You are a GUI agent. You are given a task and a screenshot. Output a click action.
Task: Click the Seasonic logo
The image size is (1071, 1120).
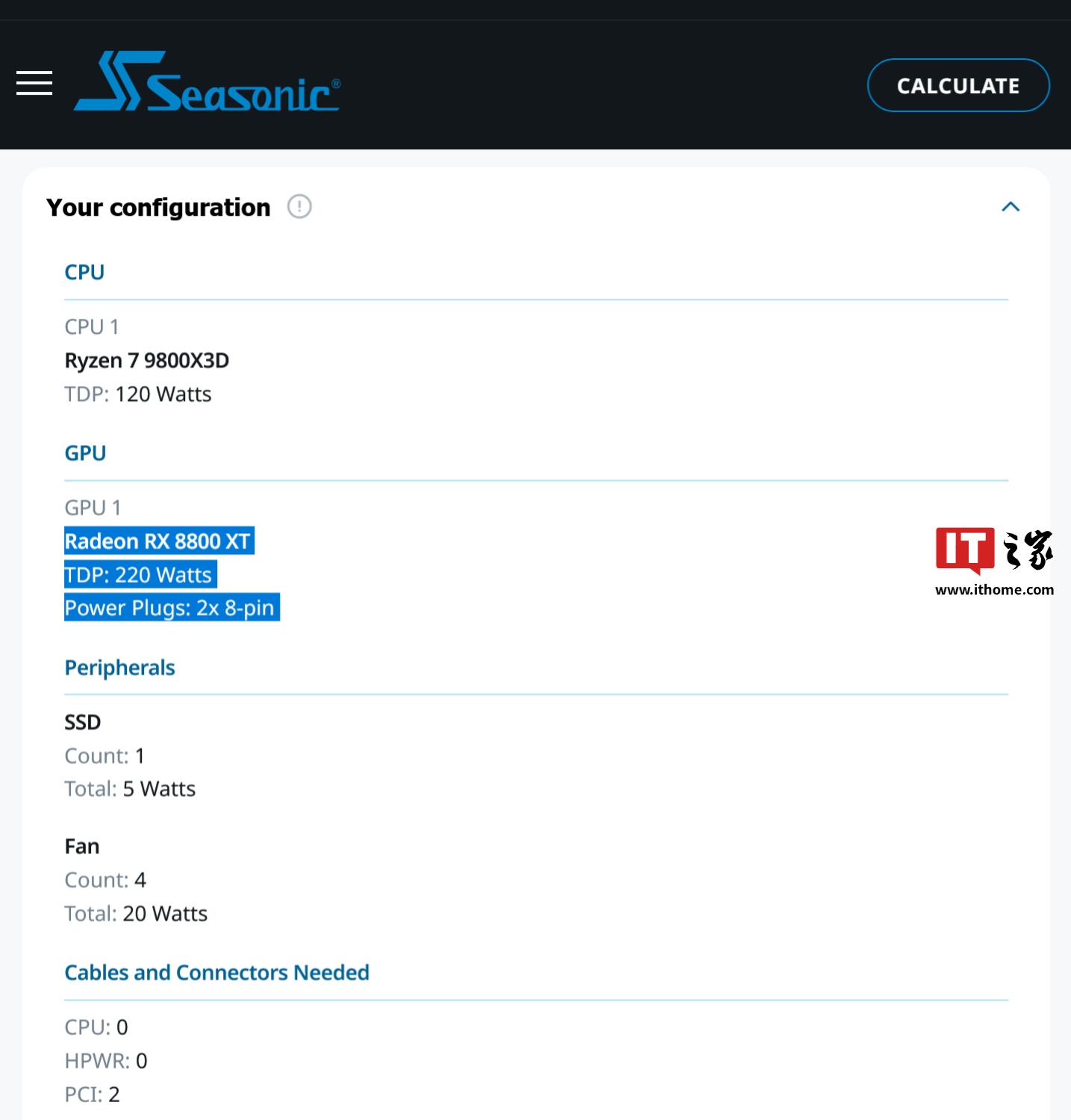tap(207, 82)
